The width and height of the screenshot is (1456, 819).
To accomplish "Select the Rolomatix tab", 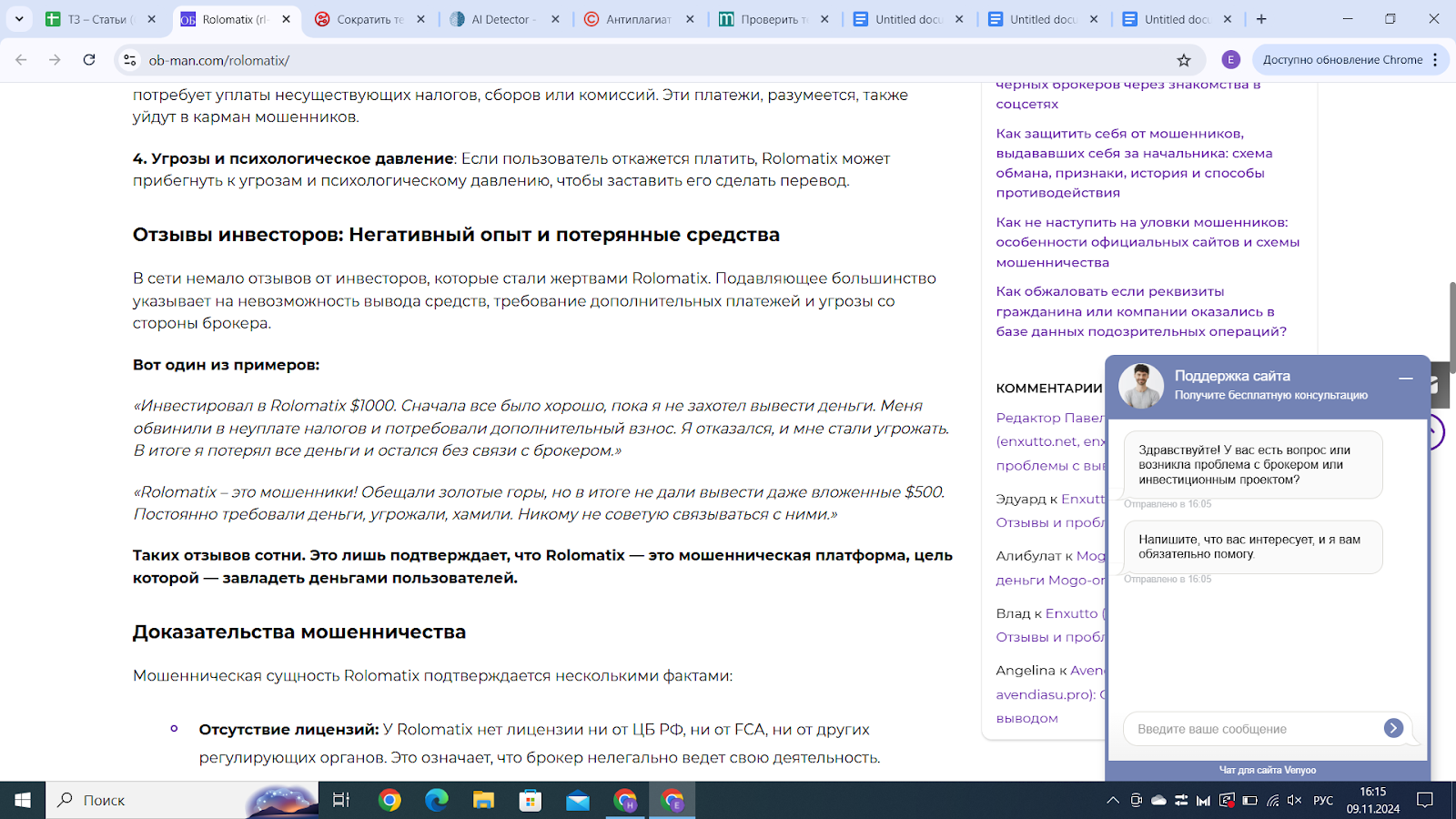I will [x=237, y=19].
